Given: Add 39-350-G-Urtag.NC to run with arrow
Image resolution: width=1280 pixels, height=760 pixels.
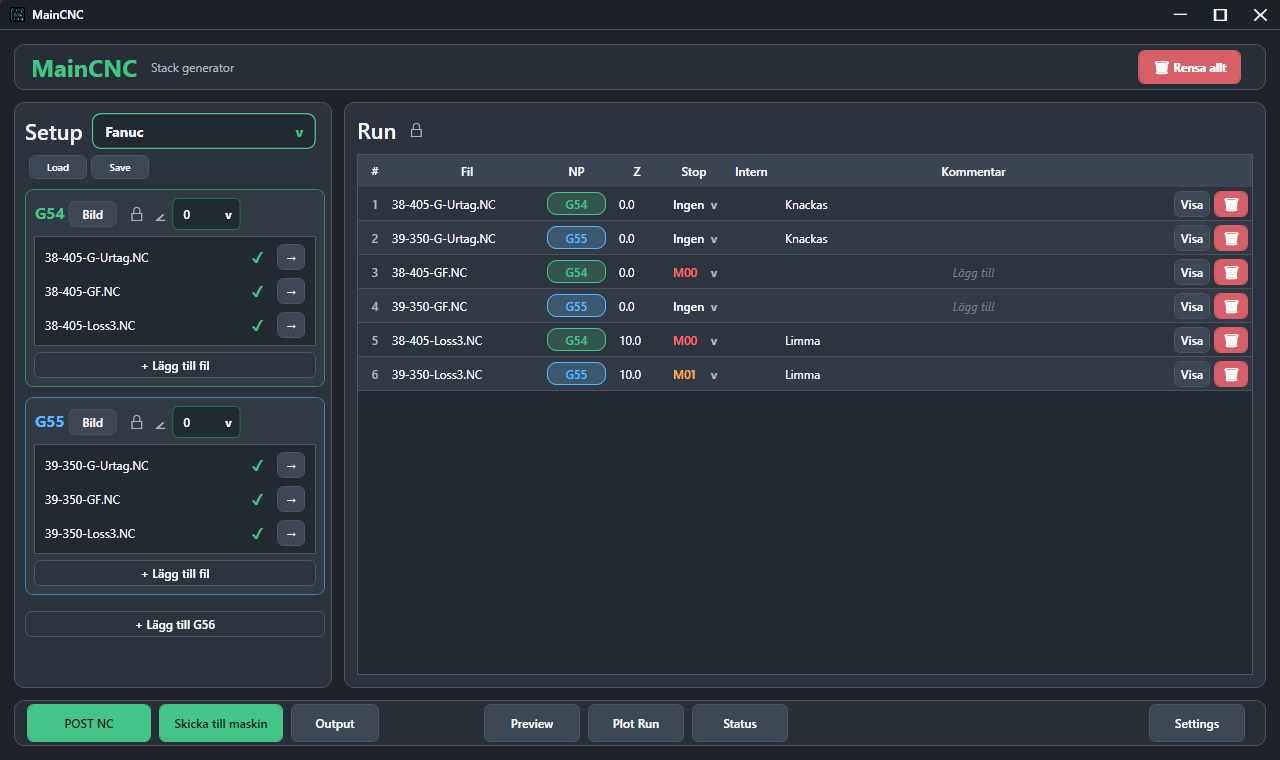Looking at the screenshot, I should coord(291,465).
